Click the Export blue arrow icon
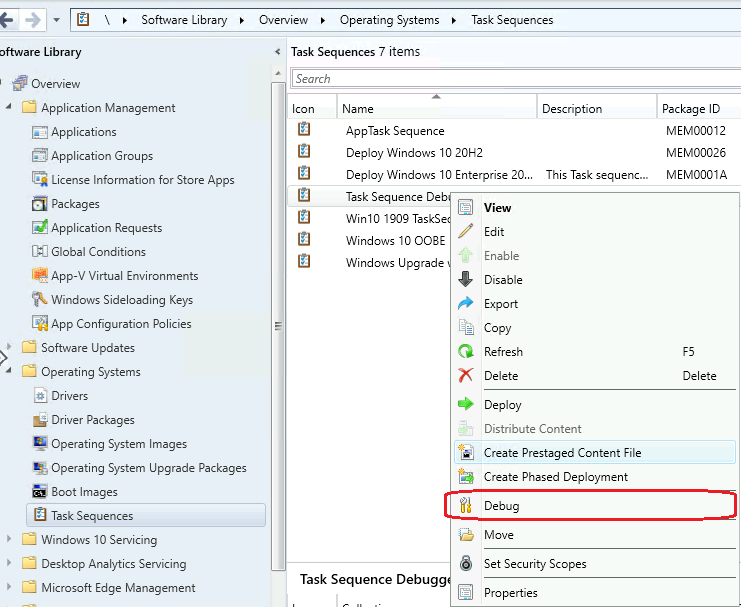The height and width of the screenshot is (607, 741). [x=465, y=303]
